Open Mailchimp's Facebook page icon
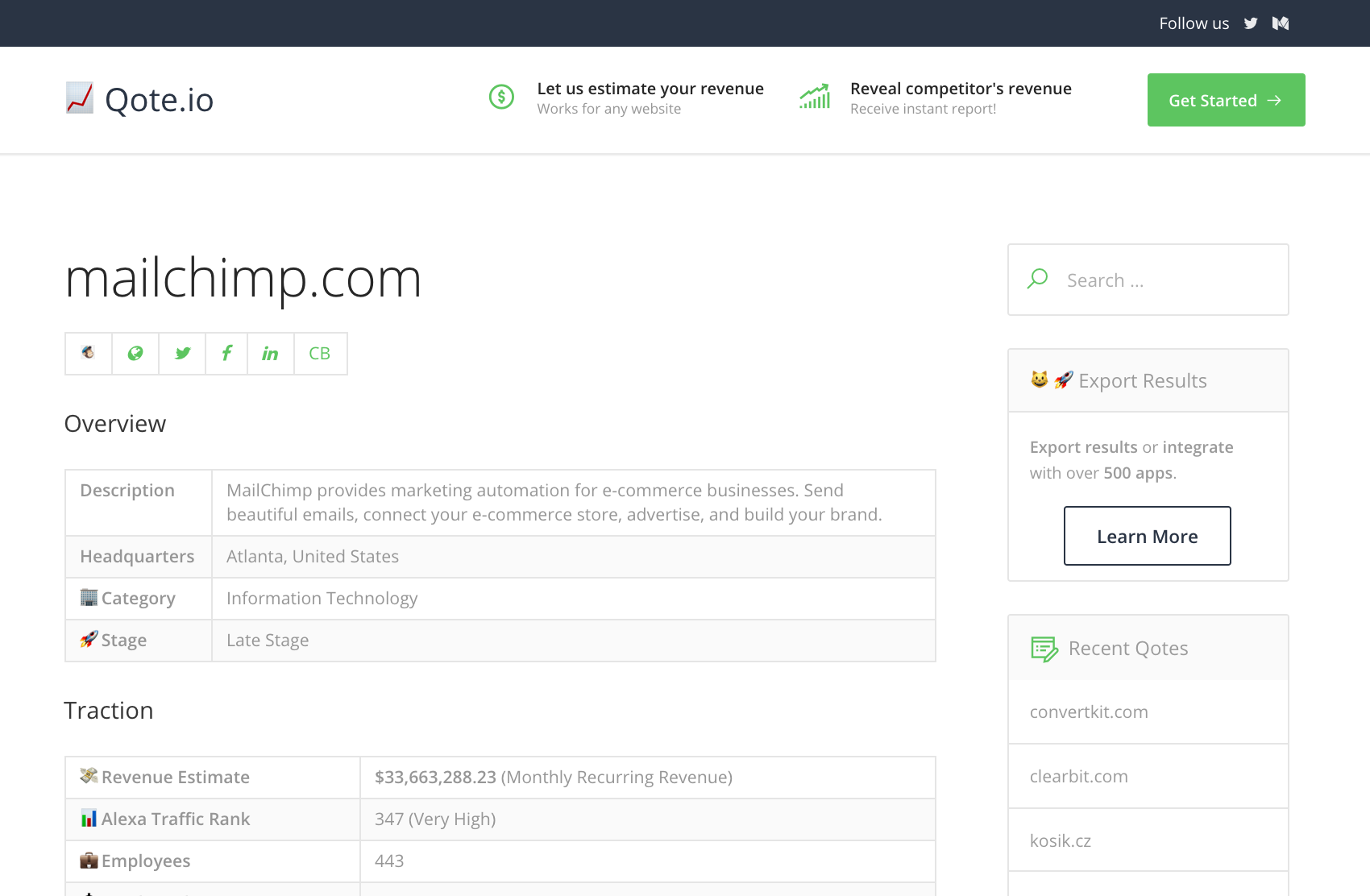 click(227, 353)
